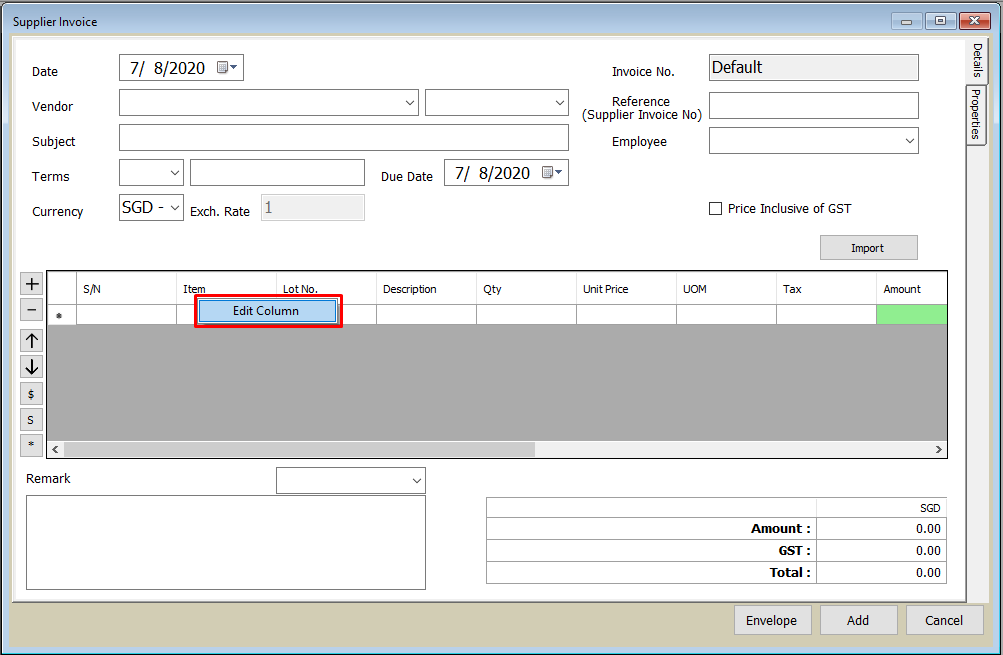
Task: Click the terms description text field
Action: pyautogui.click(x=277, y=173)
